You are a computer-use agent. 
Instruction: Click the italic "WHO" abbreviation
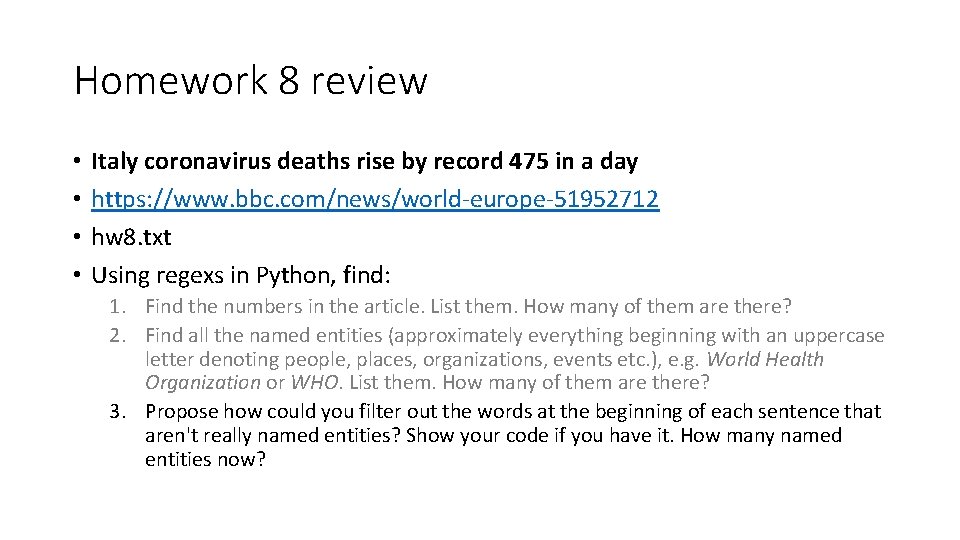coord(312,383)
